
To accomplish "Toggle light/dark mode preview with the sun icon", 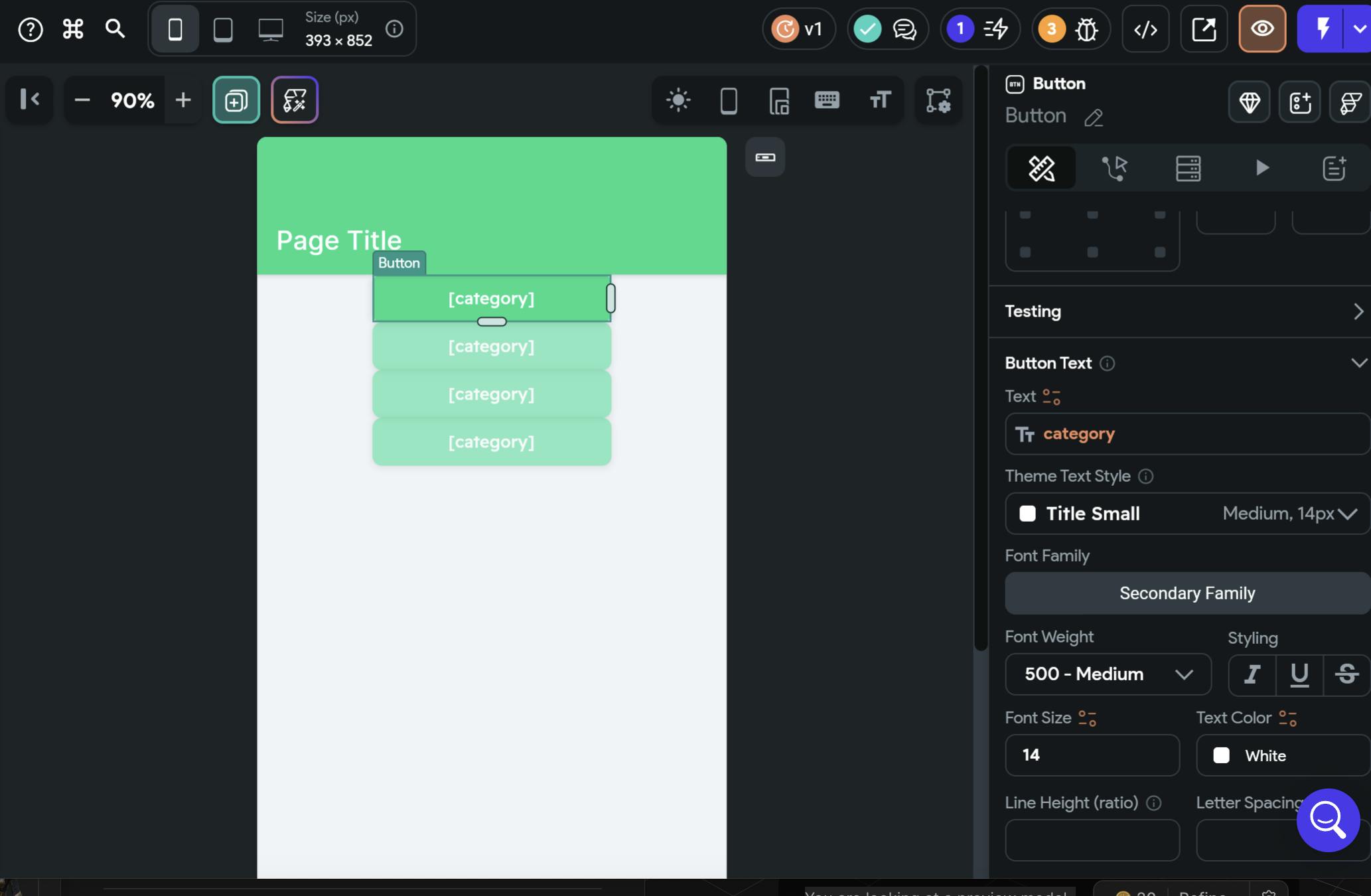I will pyautogui.click(x=678, y=100).
